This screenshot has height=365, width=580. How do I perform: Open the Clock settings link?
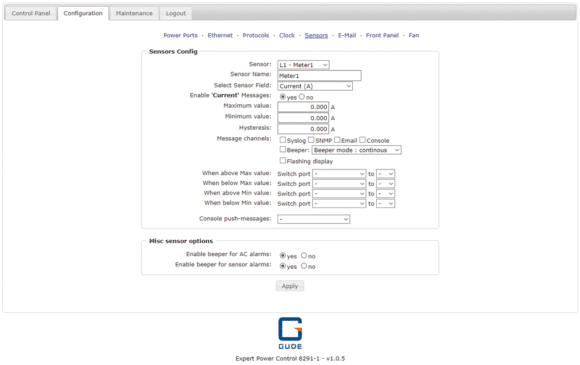click(x=287, y=36)
